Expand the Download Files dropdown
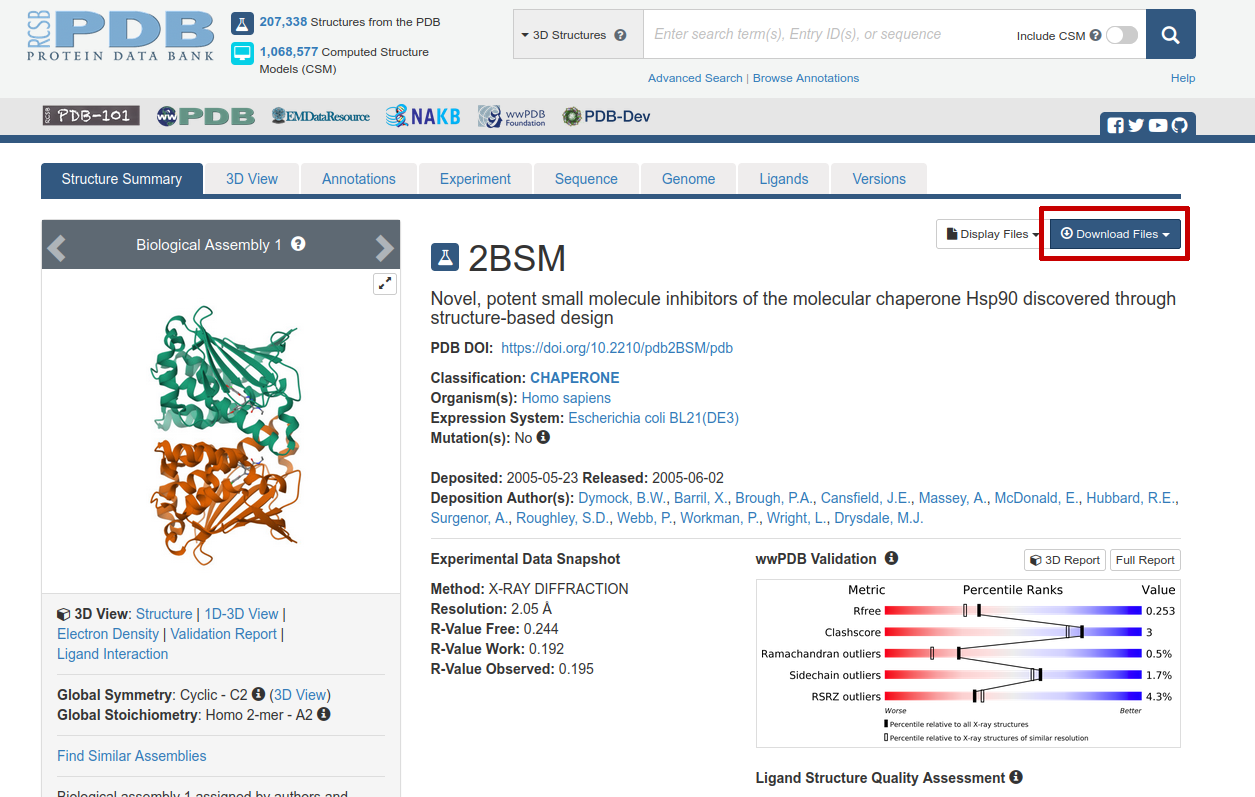Screen dimensions: 1255x797 [1115, 234]
